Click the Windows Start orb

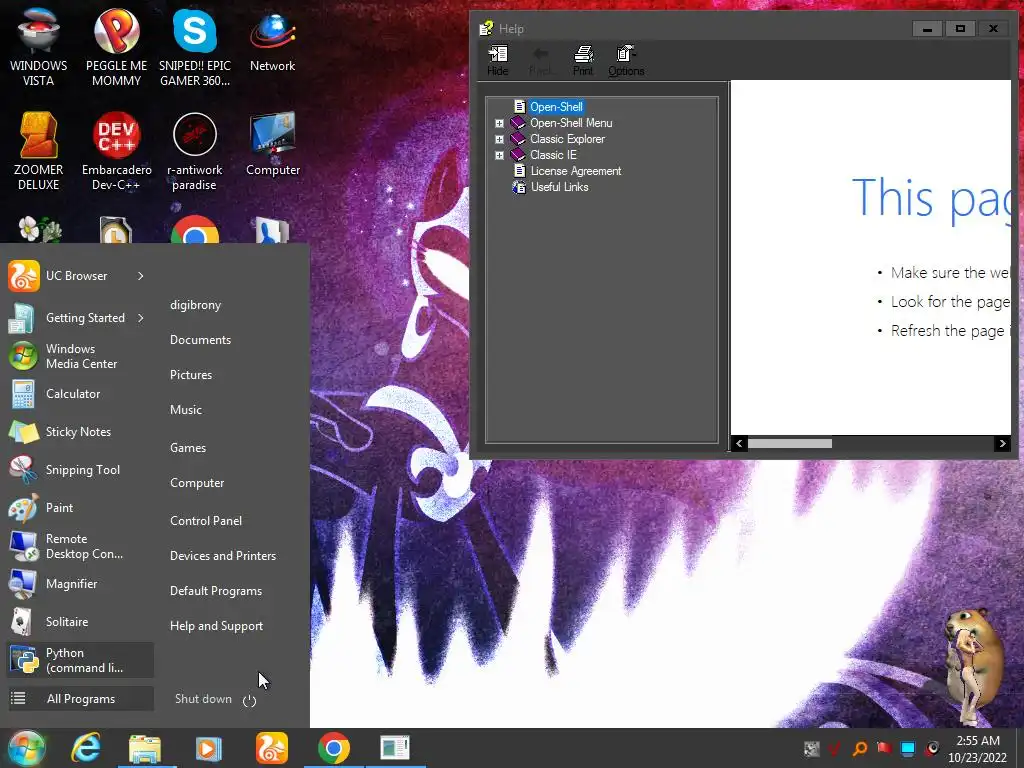(26, 748)
